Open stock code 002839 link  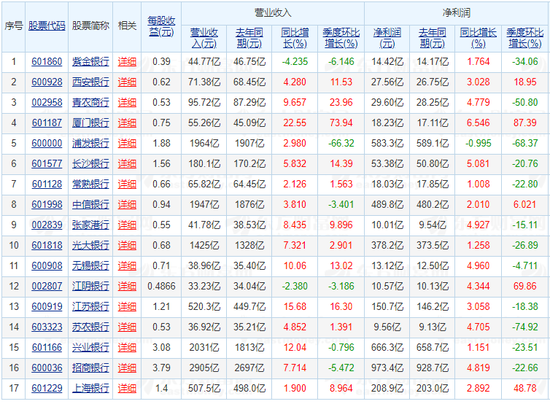[47, 225]
